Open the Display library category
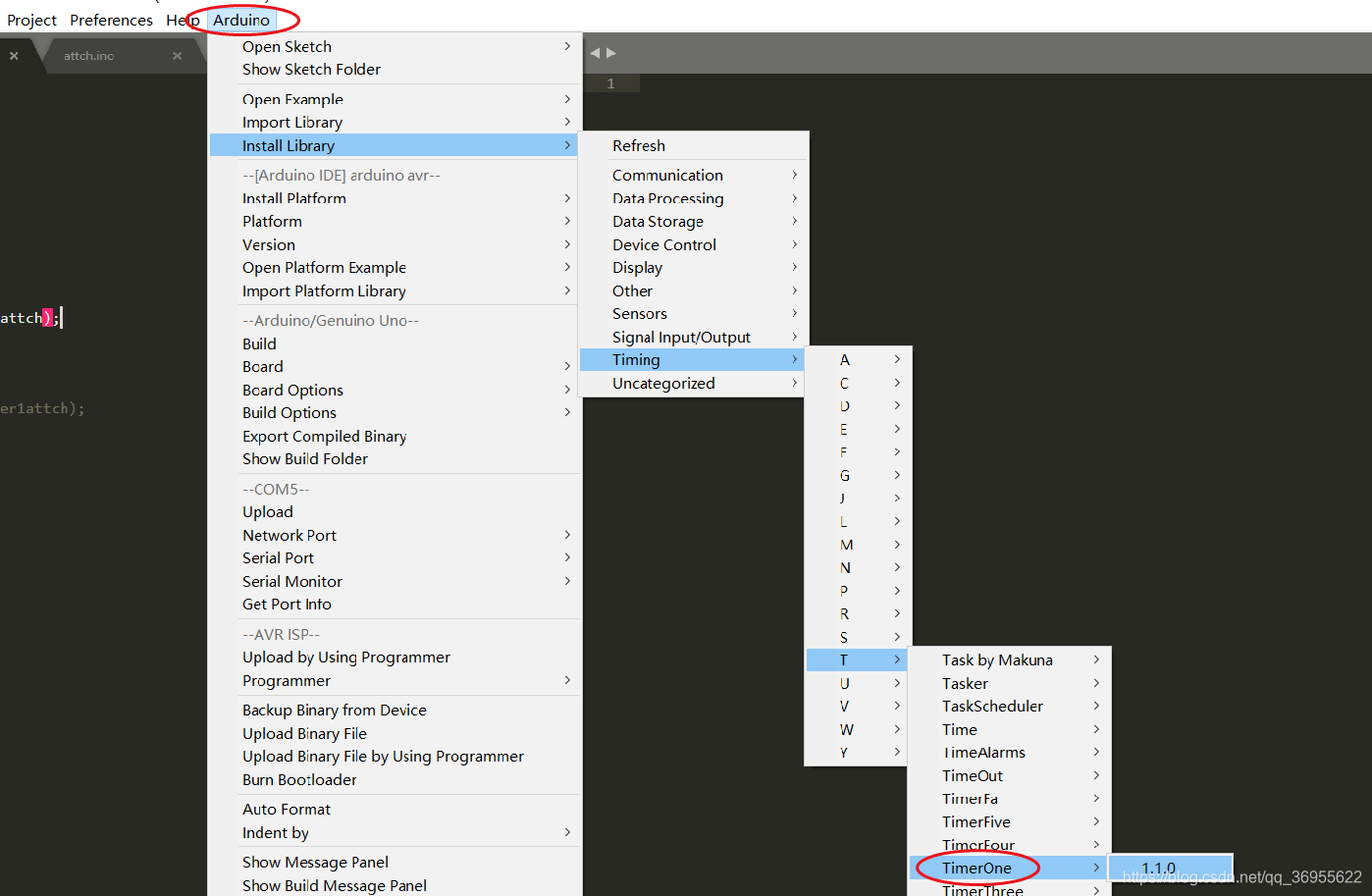The width and height of the screenshot is (1372, 896). 693,268
